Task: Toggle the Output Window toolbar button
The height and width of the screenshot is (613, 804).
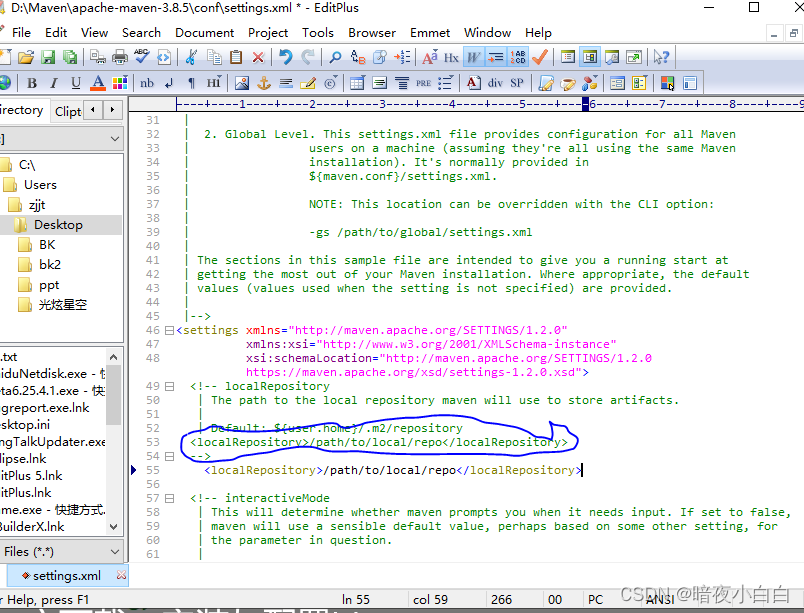Action: pyautogui.click(x=612, y=57)
